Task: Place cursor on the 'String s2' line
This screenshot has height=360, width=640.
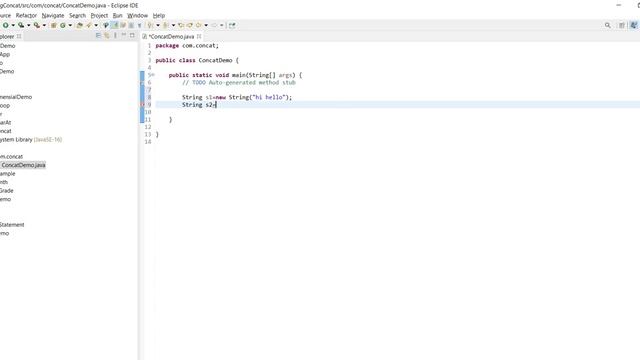Action: (x=199, y=104)
